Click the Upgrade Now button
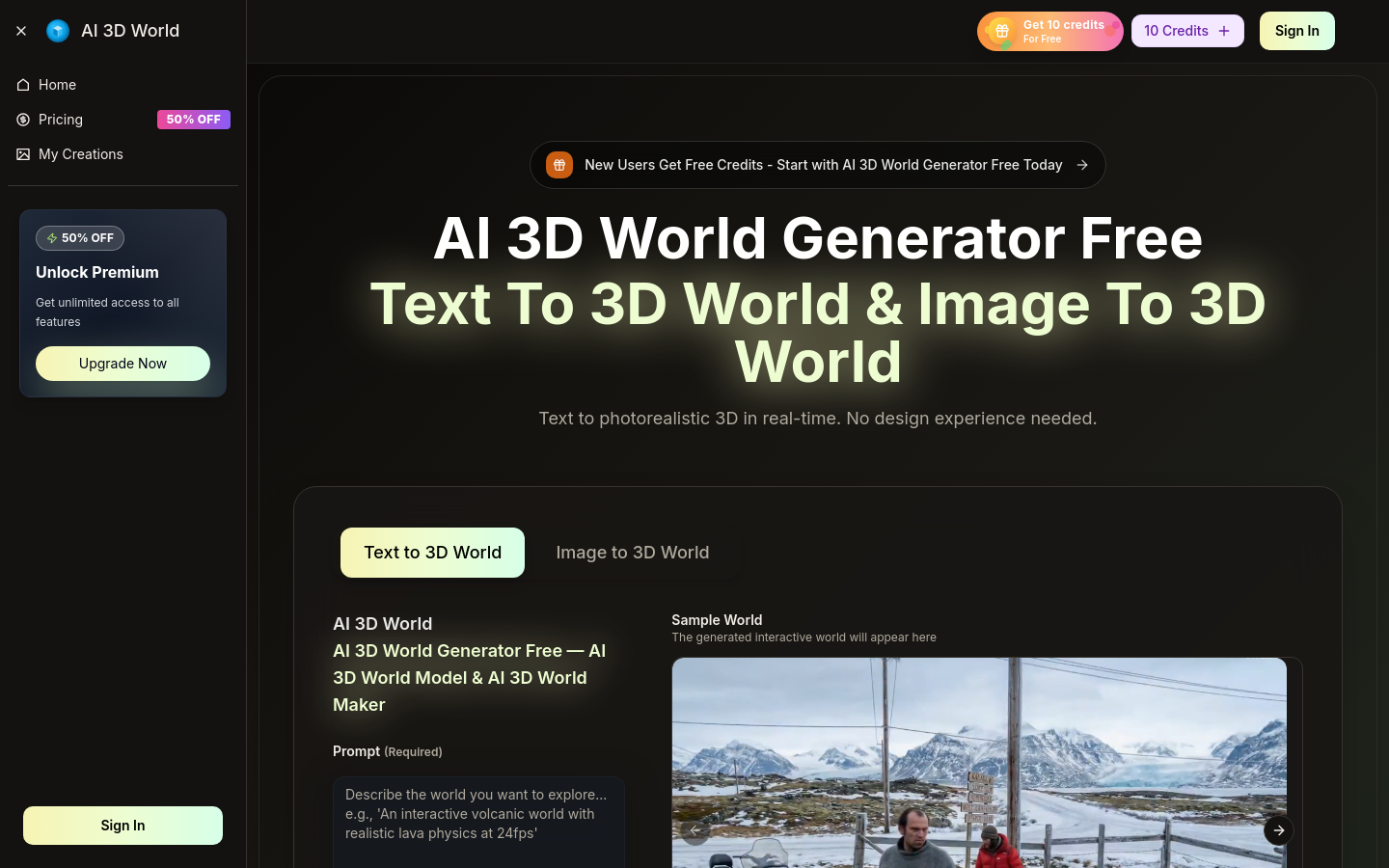 123,364
